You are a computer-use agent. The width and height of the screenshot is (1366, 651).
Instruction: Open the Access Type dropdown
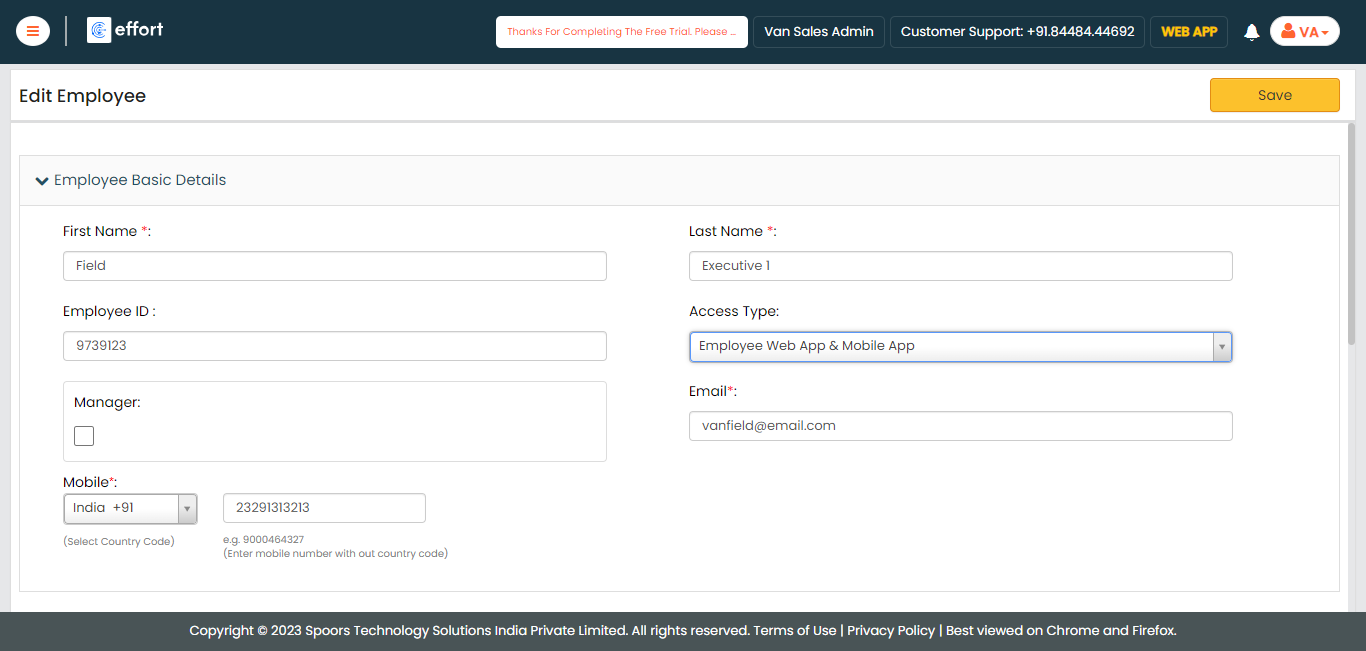pyautogui.click(x=960, y=346)
